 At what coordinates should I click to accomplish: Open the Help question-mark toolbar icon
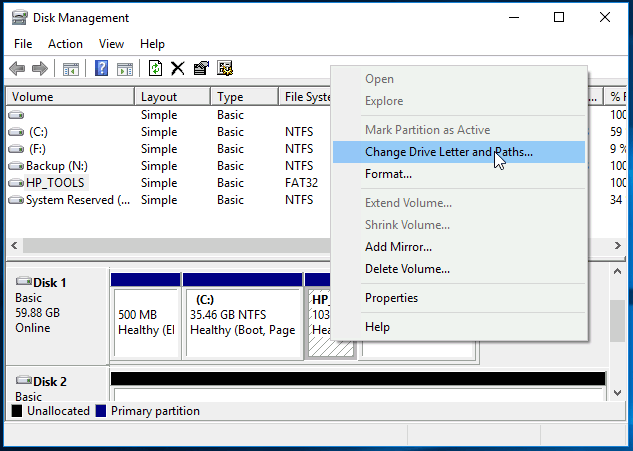(x=101, y=68)
